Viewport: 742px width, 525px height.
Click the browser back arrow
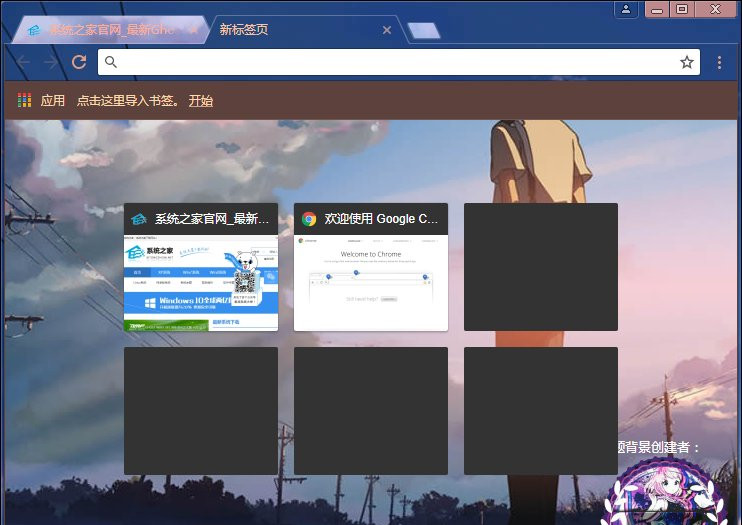(22, 62)
